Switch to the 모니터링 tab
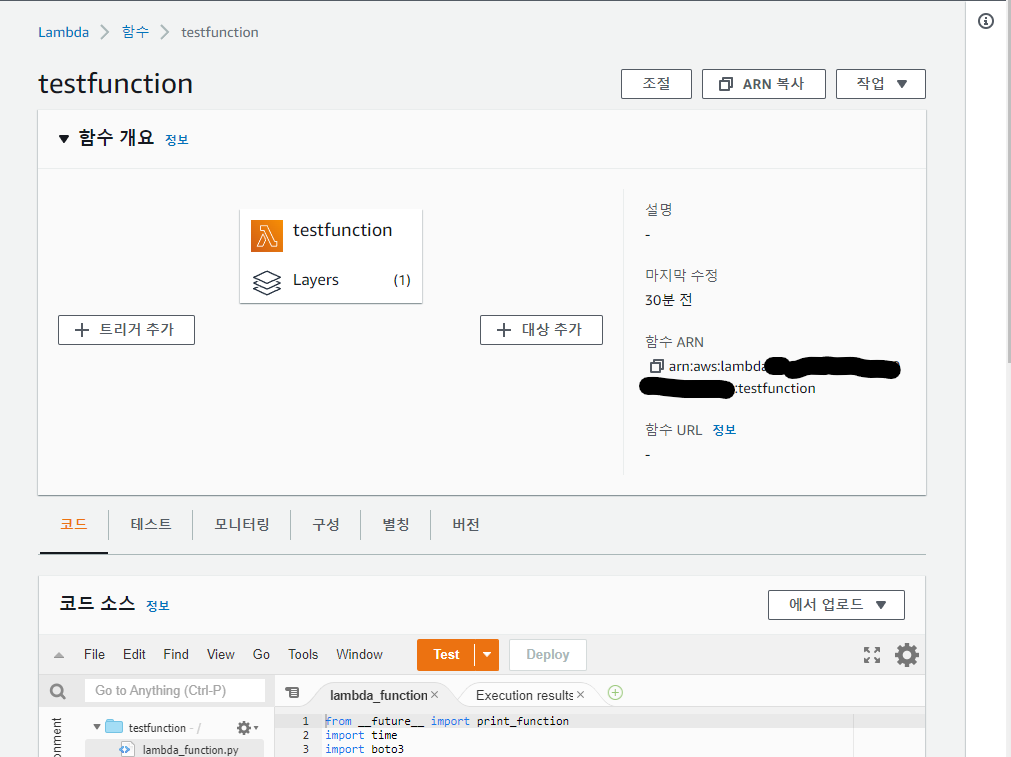Screen dimensions: 1011x757 242,524
